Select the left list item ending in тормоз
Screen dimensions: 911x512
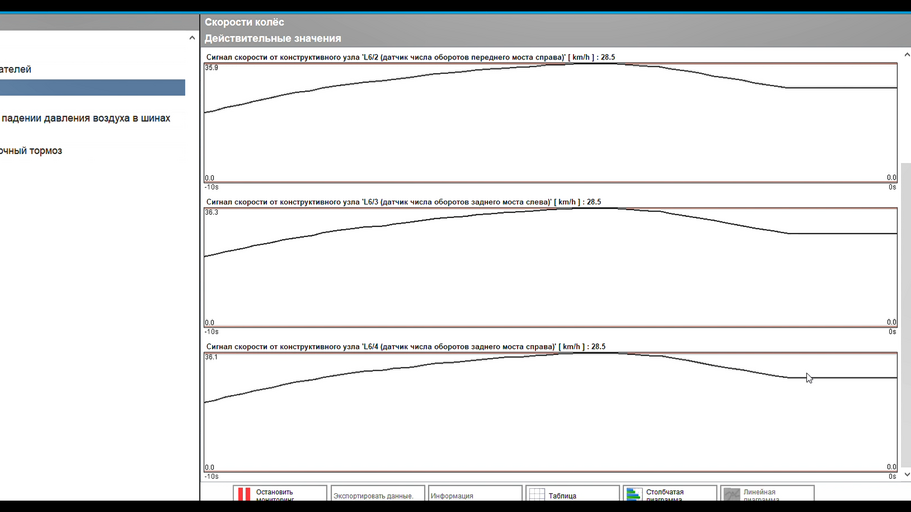(31, 151)
